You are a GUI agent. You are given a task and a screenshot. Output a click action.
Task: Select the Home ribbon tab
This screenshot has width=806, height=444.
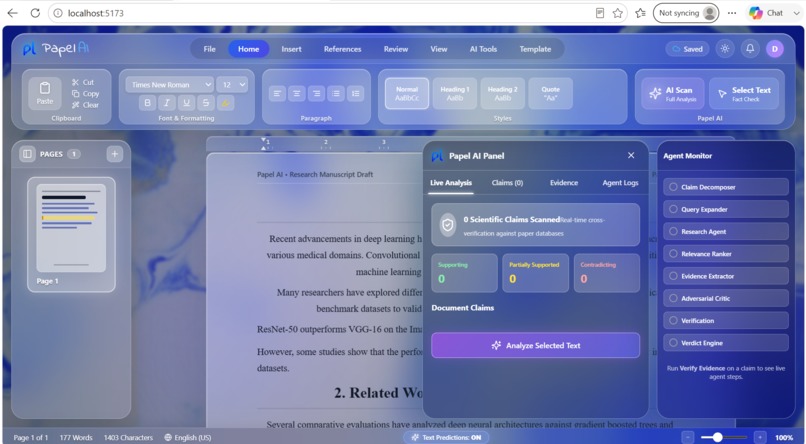click(x=248, y=49)
